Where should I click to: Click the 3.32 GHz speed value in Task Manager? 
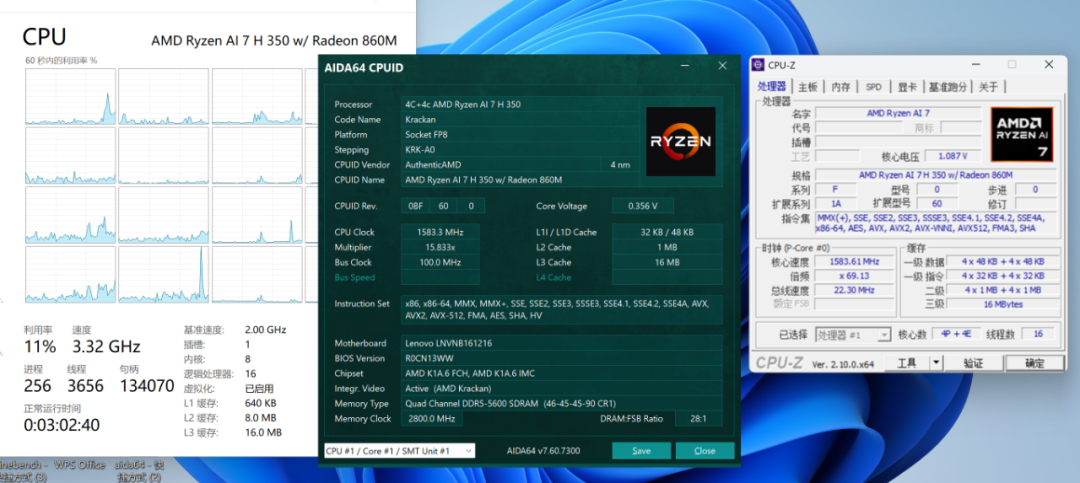coord(106,346)
